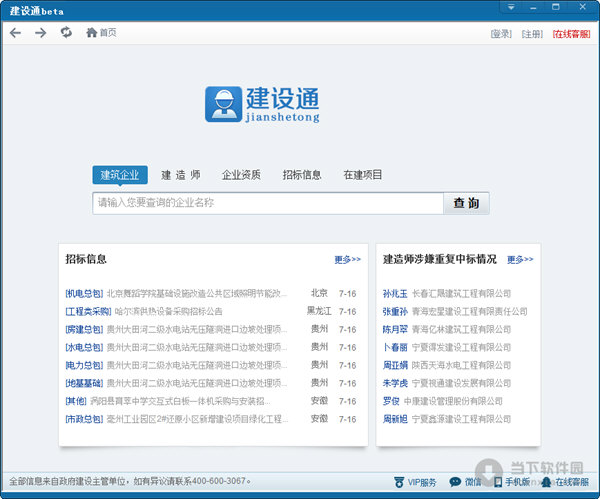
Task: Click the 建设通 helmet logo
Action: [x=223, y=104]
